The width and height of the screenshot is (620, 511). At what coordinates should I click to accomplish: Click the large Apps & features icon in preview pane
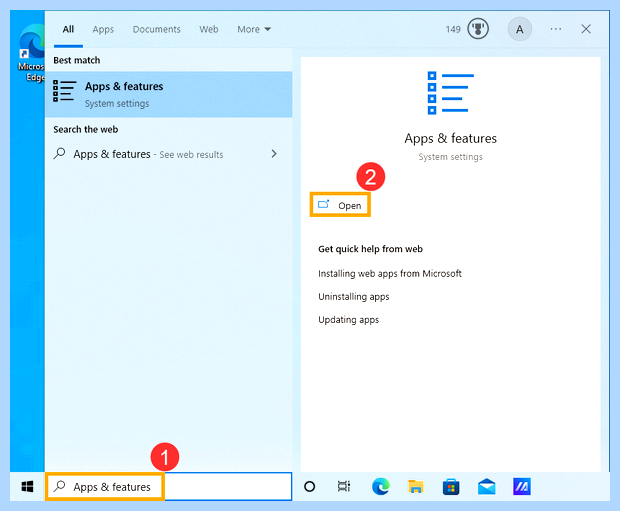coord(450,93)
